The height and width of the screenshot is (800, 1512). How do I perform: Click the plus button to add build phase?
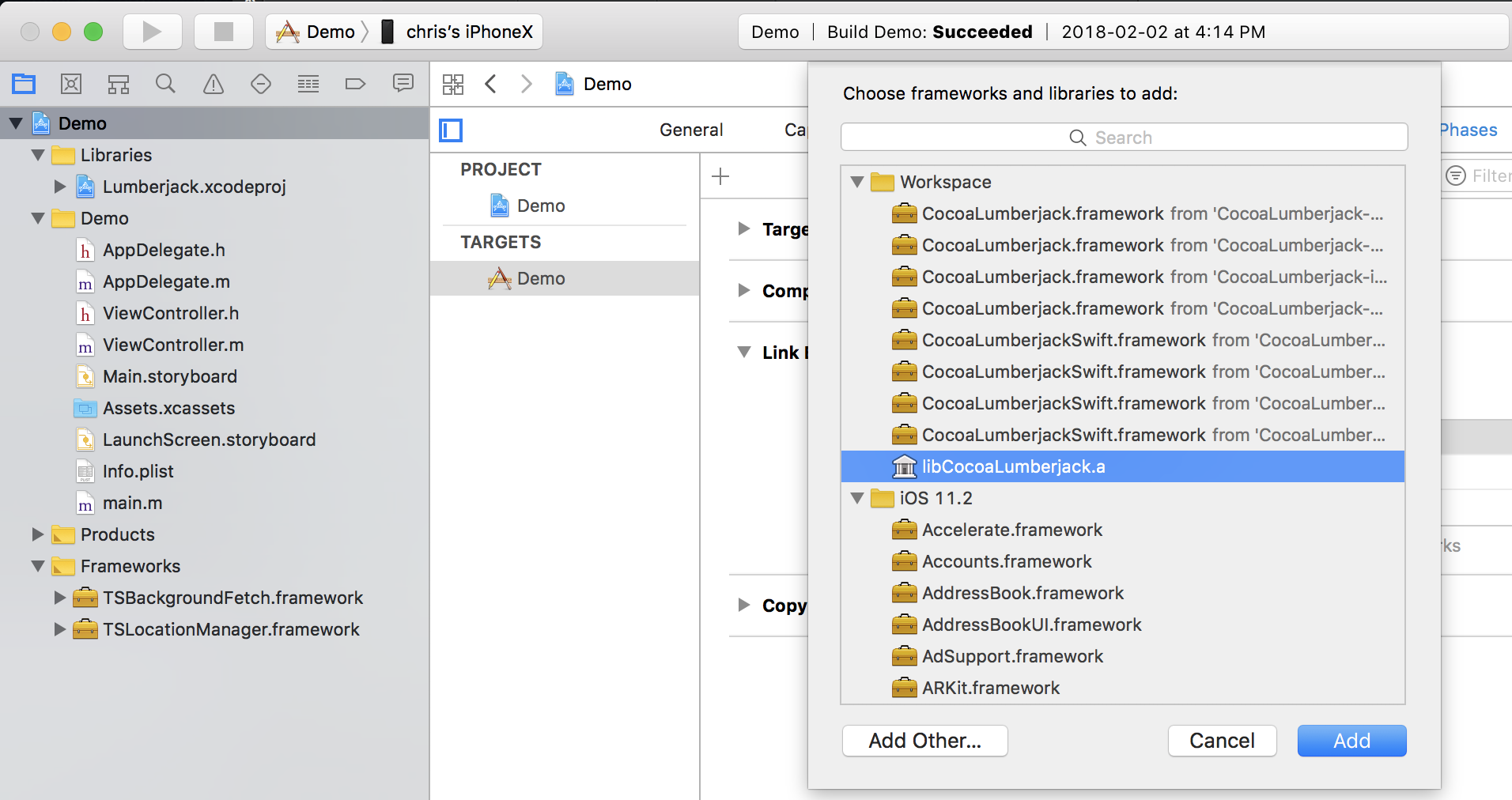[720, 176]
